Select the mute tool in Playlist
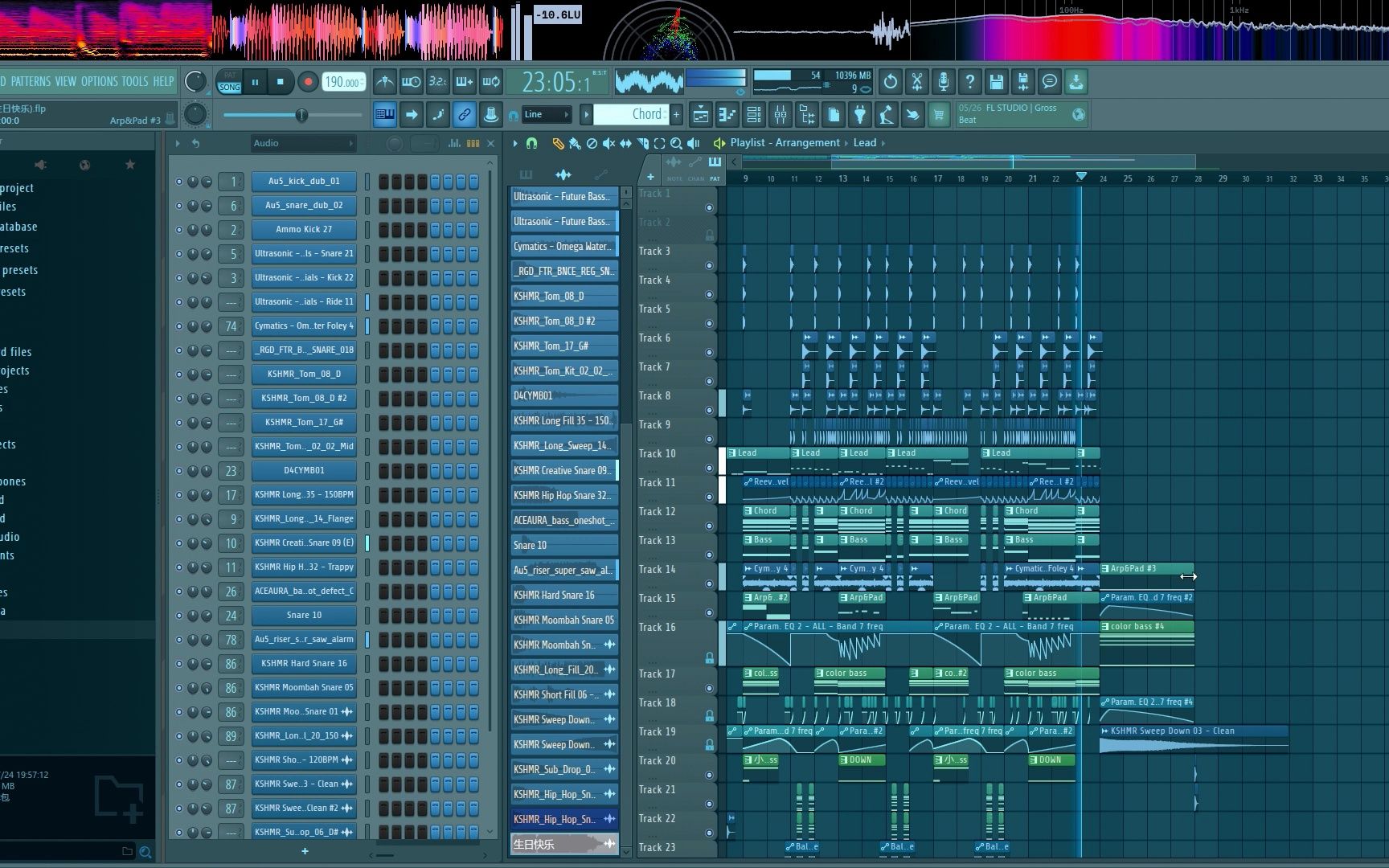This screenshot has width=1389, height=868. (608, 143)
